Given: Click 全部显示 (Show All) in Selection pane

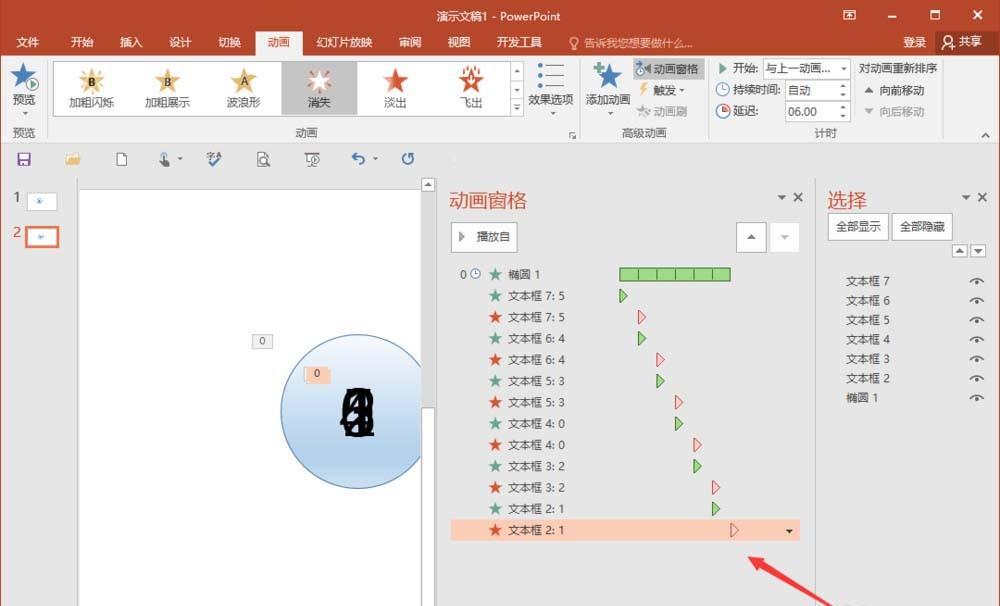Looking at the screenshot, I should [857, 226].
